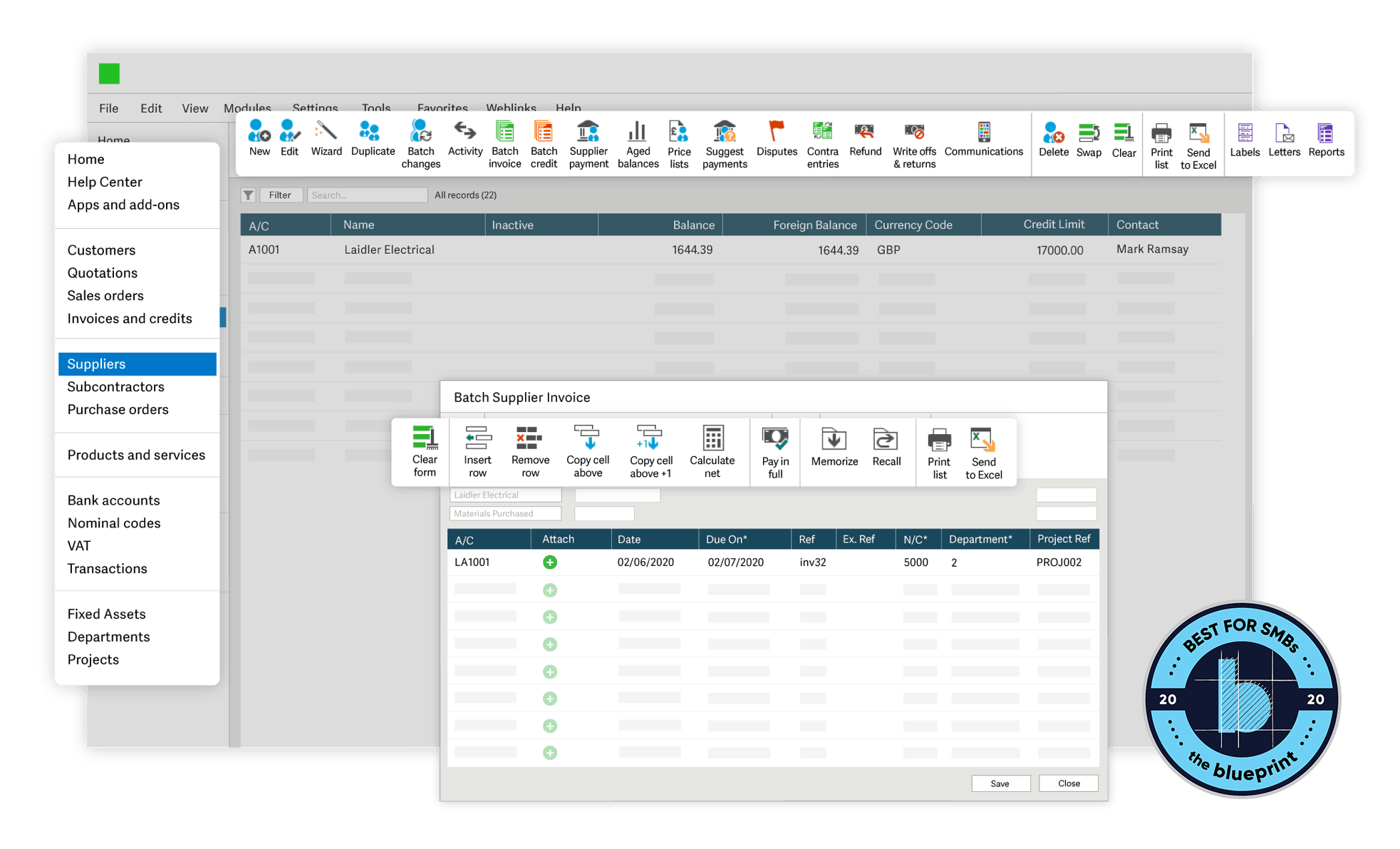Click the Close button in the batch dialog
1400x849 pixels.
(x=1069, y=783)
